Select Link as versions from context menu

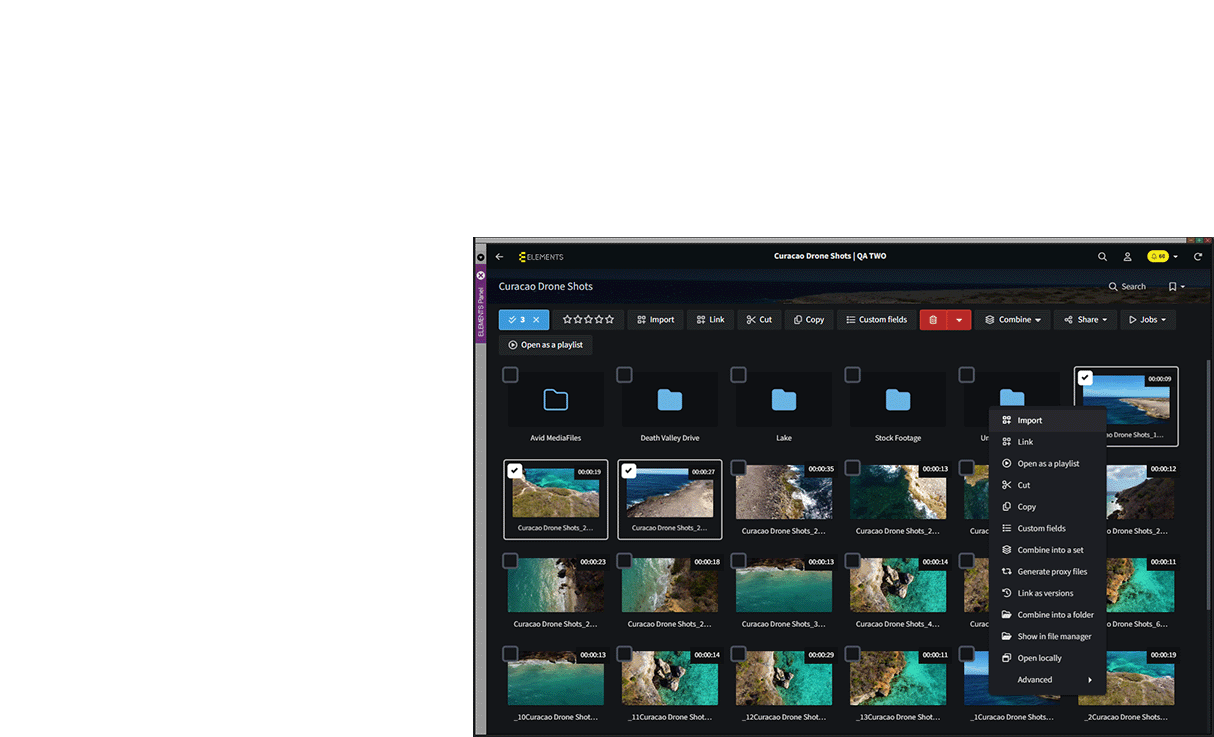1045,593
